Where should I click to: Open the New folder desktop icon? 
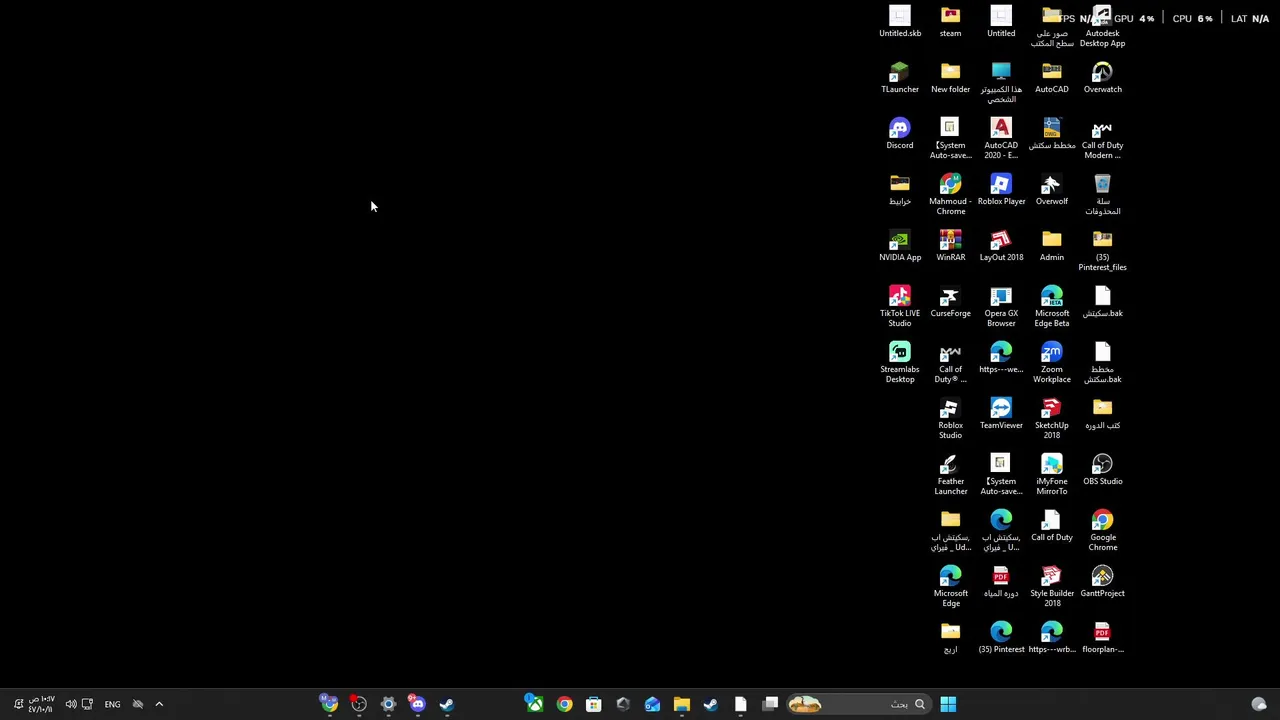[950, 78]
